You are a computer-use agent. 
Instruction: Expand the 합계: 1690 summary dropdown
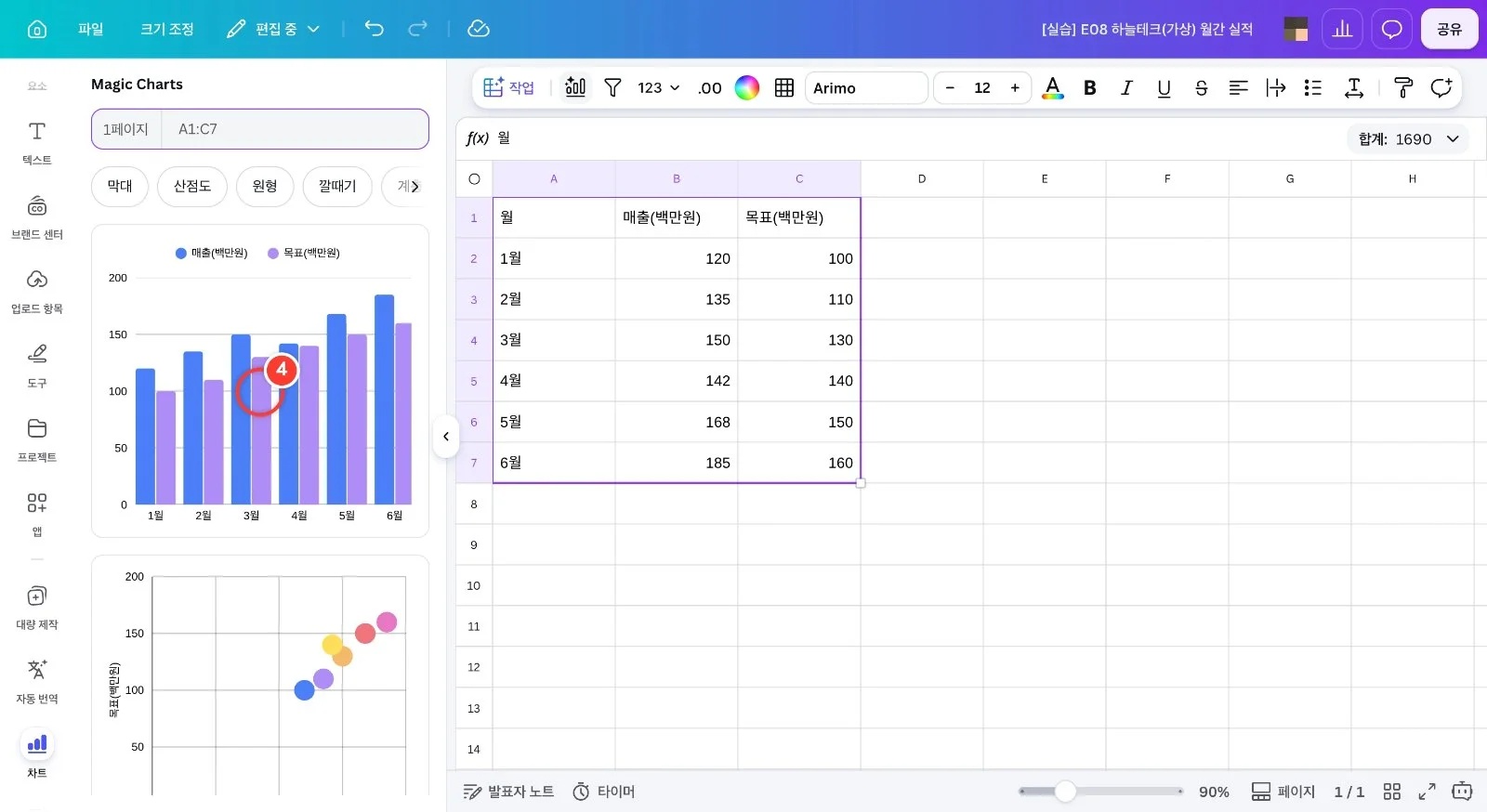(1408, 139)
